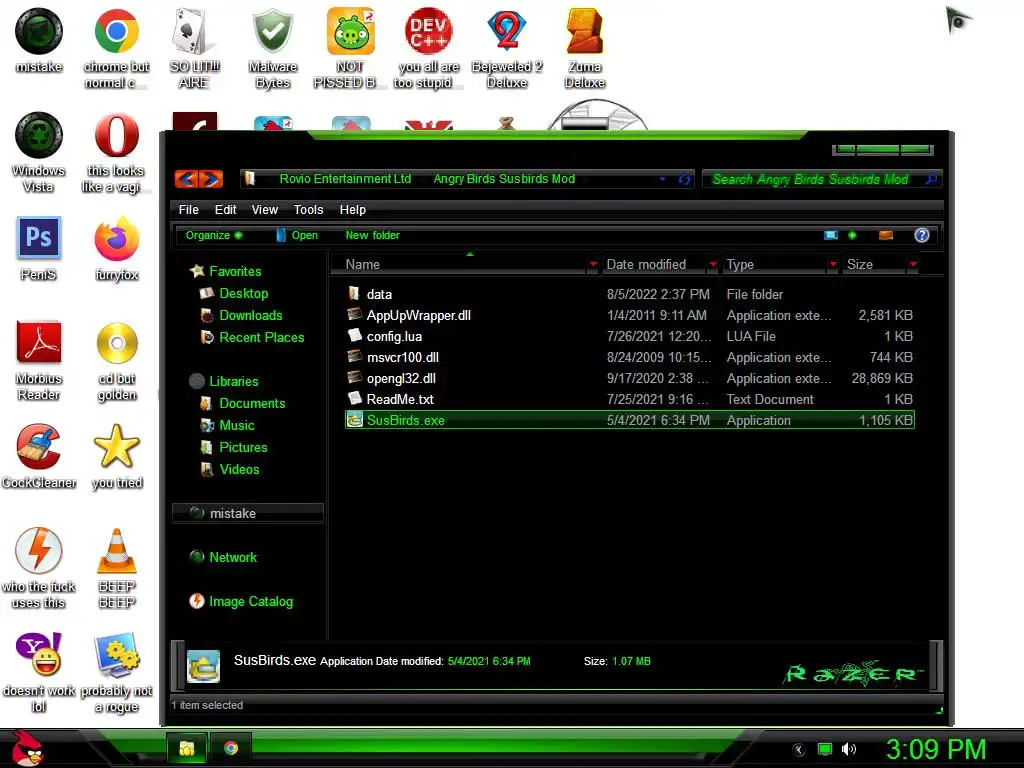Click the Chrome taskbar button

click(x=231, y=748)
